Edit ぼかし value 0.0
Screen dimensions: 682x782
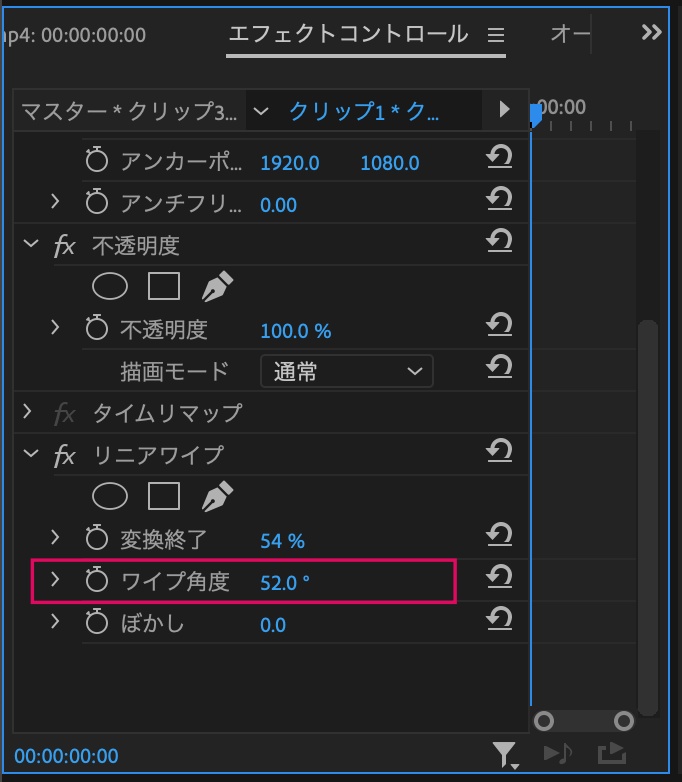point(273,625)
